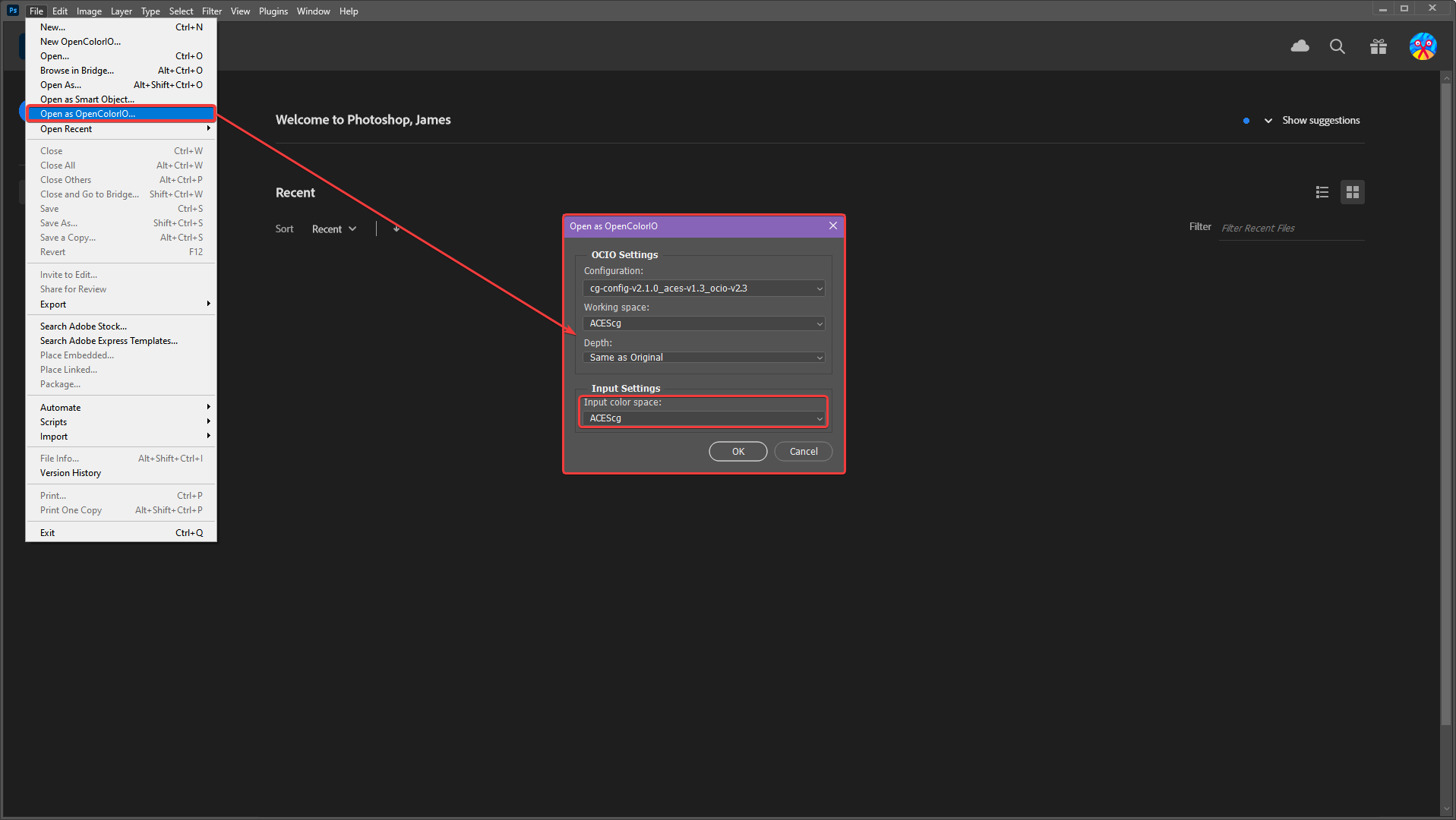Click Cancel in the OpenColorIO dialog

[803, 451]
